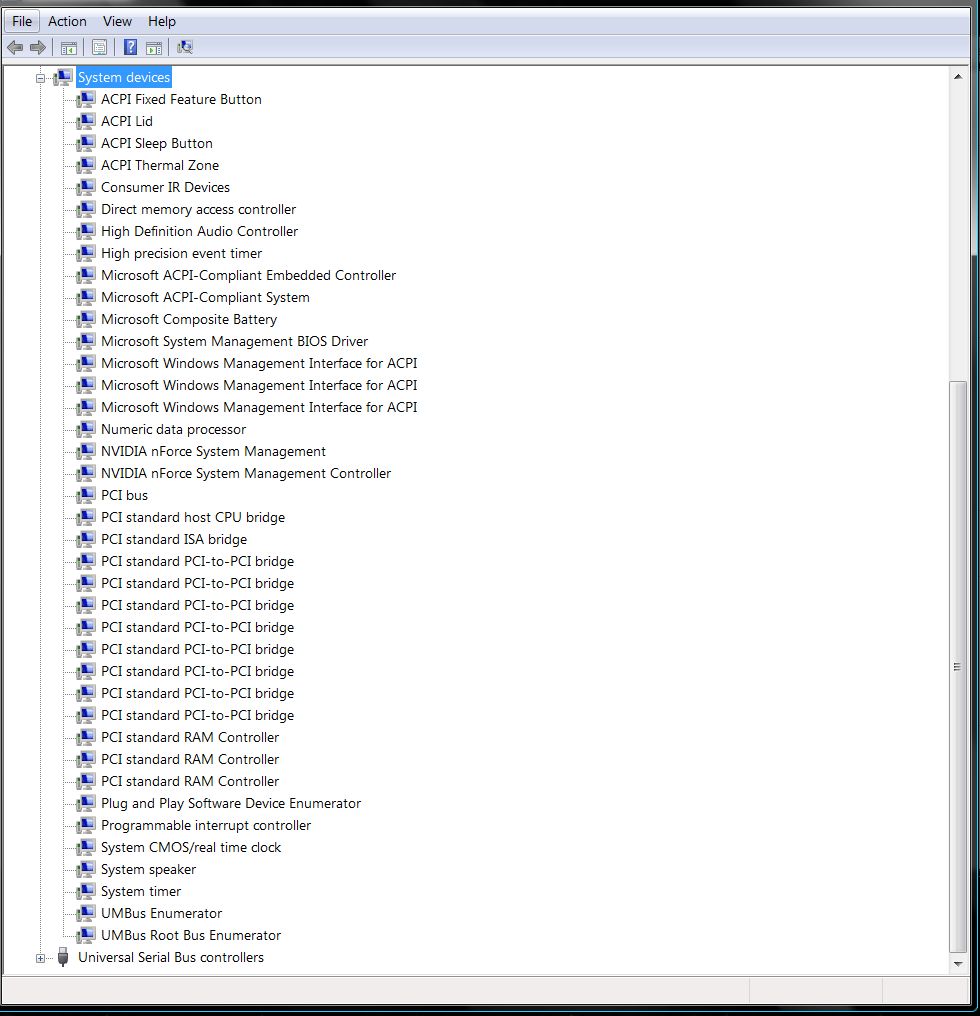Click the System CMOS/real time clock icon
980x1016 pixels.
coord(86,848)
